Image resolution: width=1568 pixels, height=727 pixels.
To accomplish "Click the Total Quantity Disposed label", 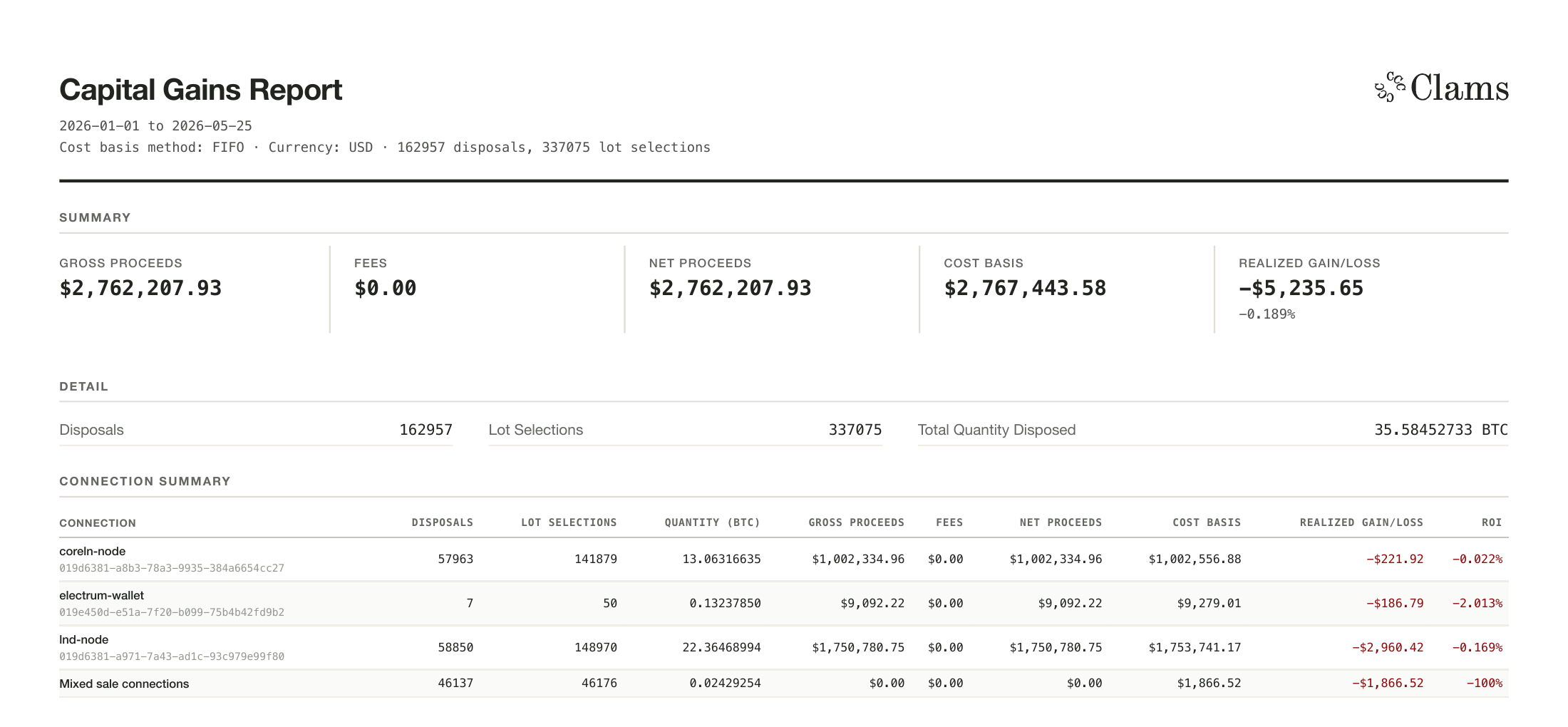I will [x=996, y=430].
